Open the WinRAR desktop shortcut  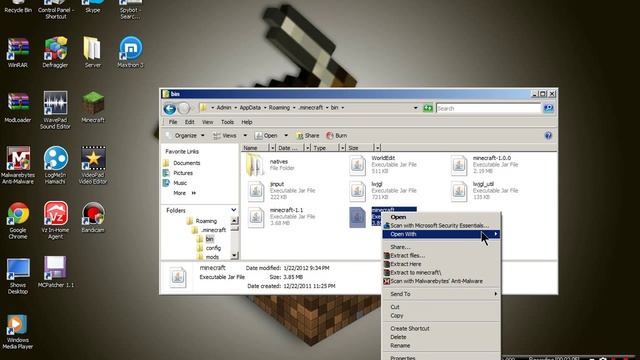click(x=18, y=52)
